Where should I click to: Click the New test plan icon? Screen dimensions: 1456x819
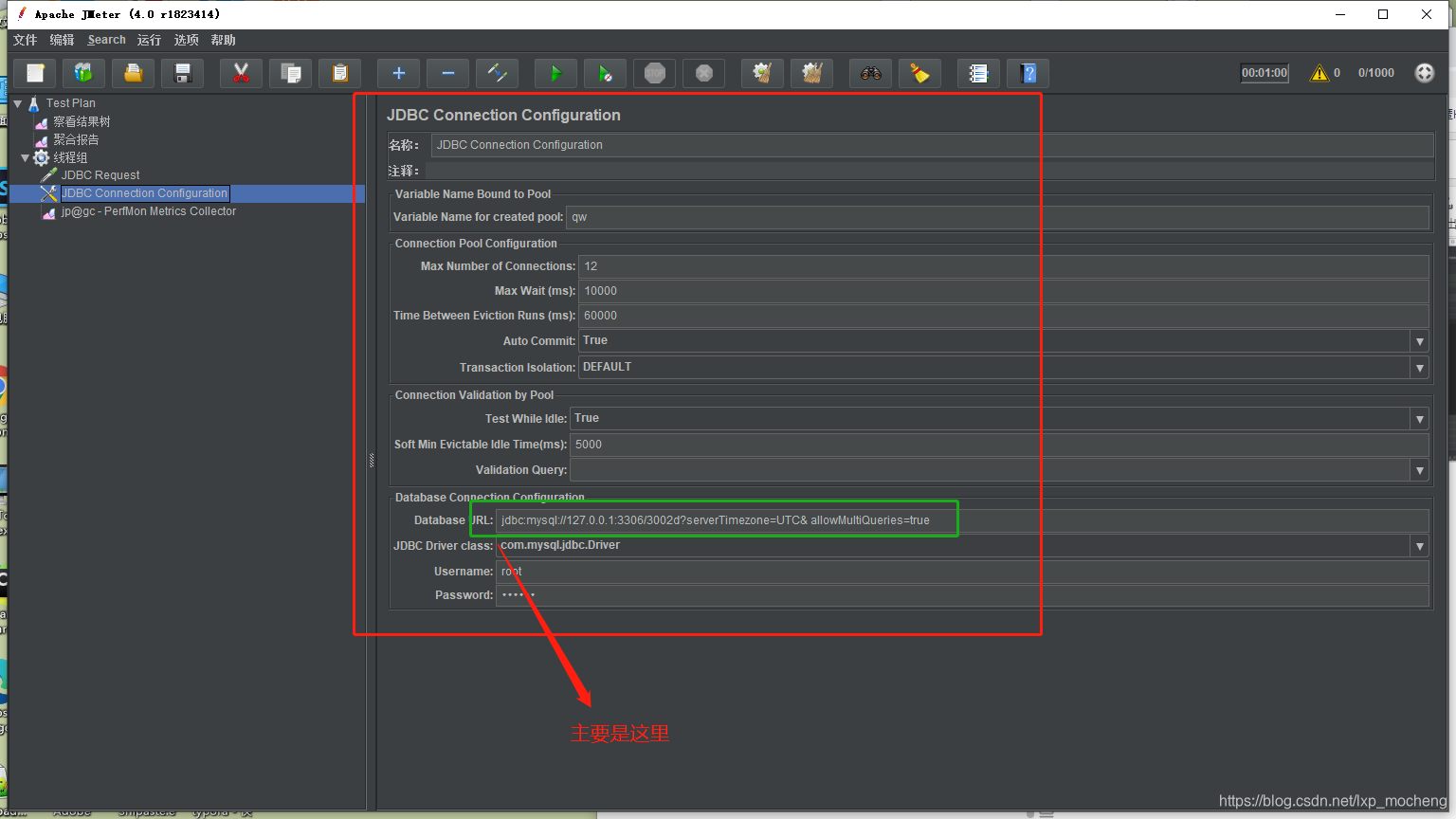point(35,73)
